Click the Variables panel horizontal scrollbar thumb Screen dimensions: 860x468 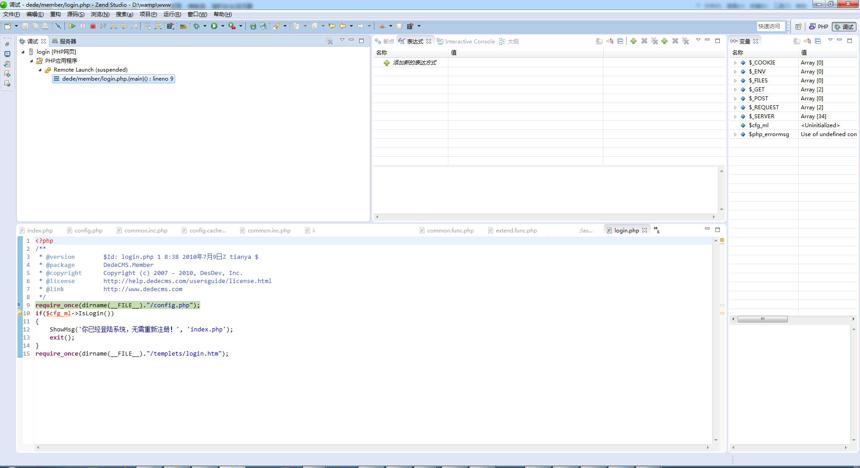[762, 319]
